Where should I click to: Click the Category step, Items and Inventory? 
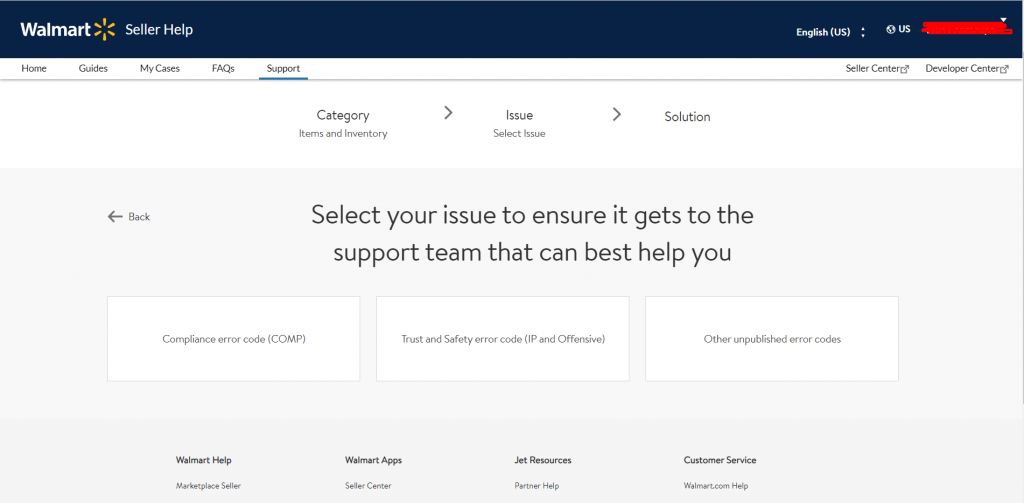pos(343,123)
